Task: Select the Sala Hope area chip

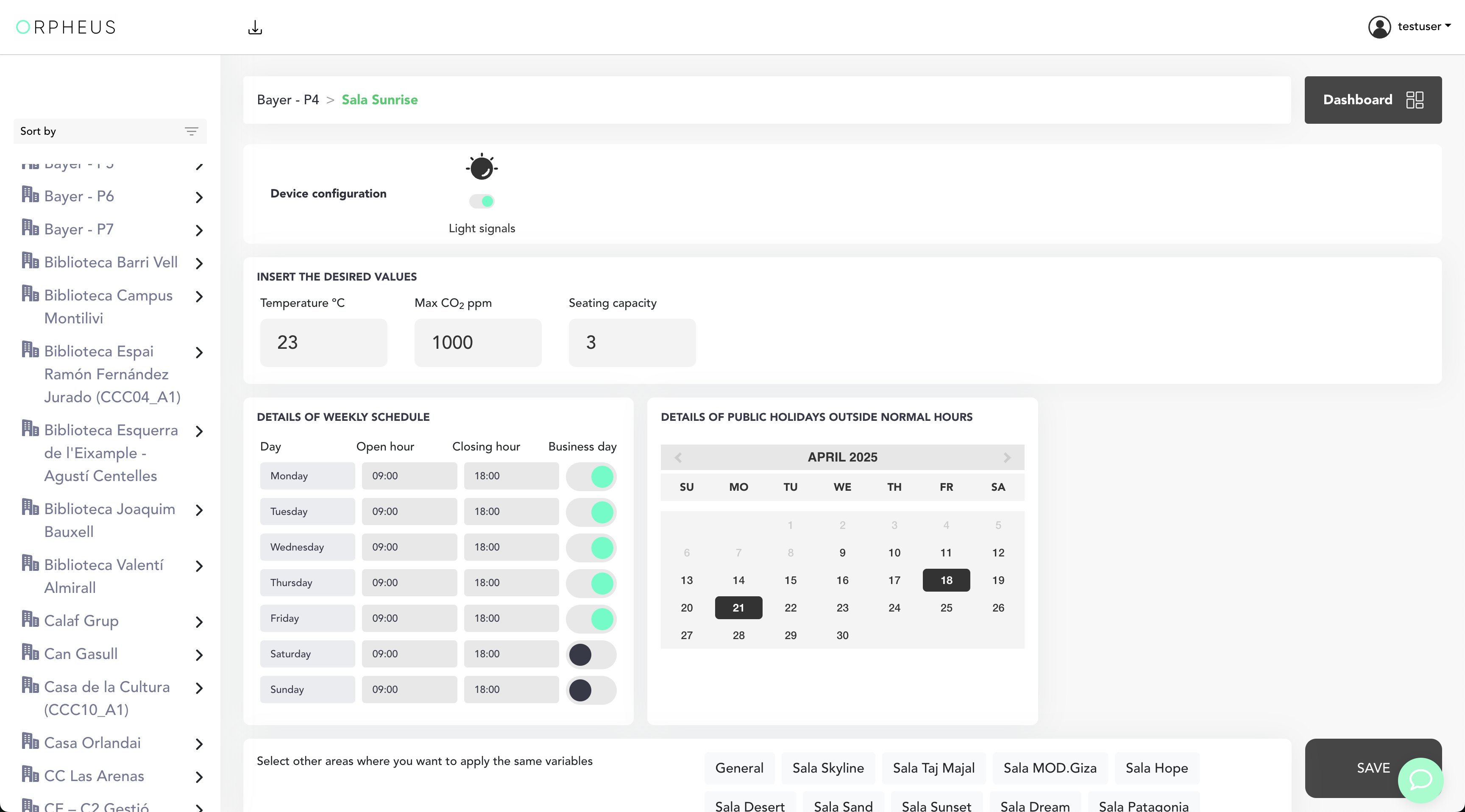Action: click(x=1157, y=768)
